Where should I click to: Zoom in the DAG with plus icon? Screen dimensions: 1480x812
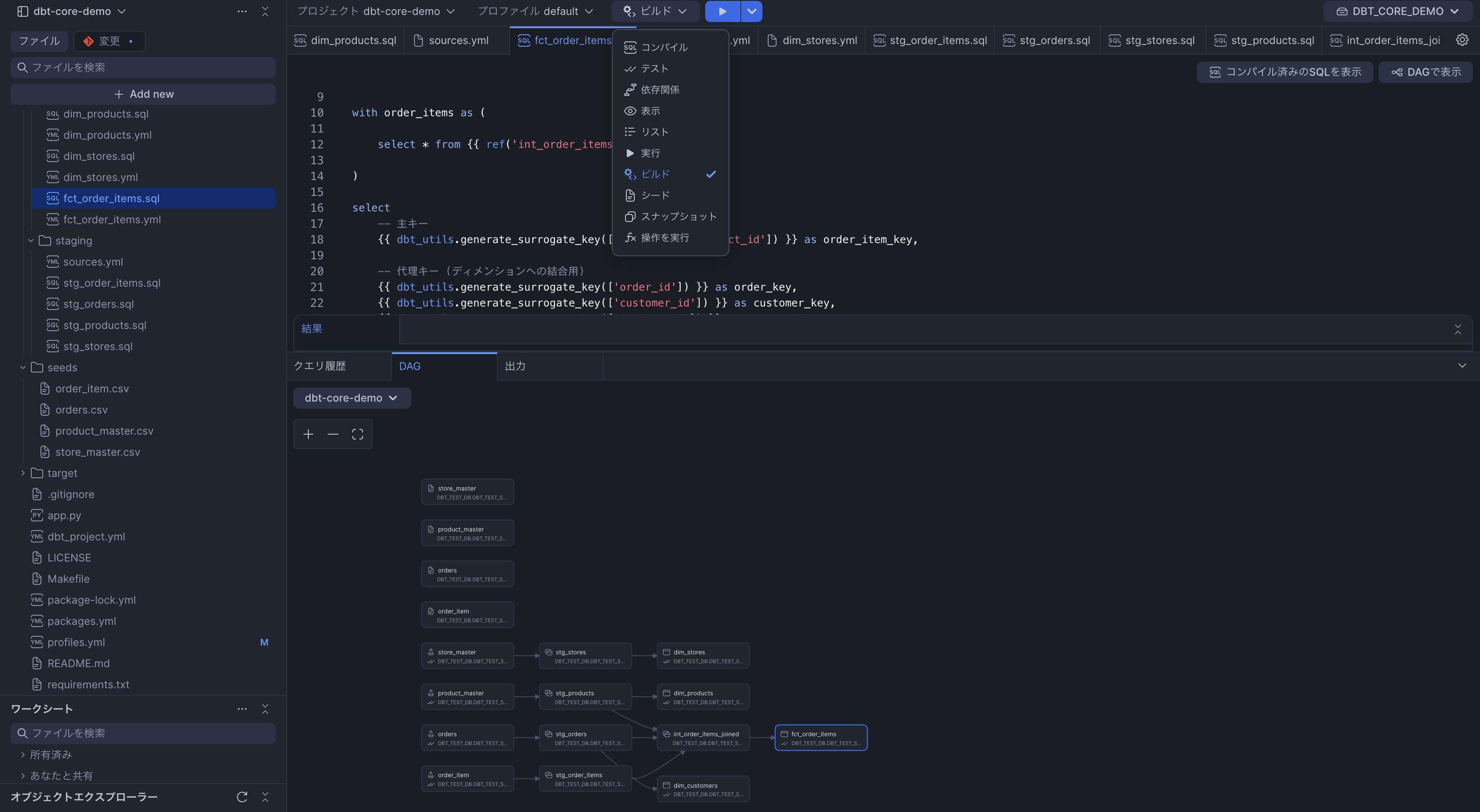click(308, 434)
